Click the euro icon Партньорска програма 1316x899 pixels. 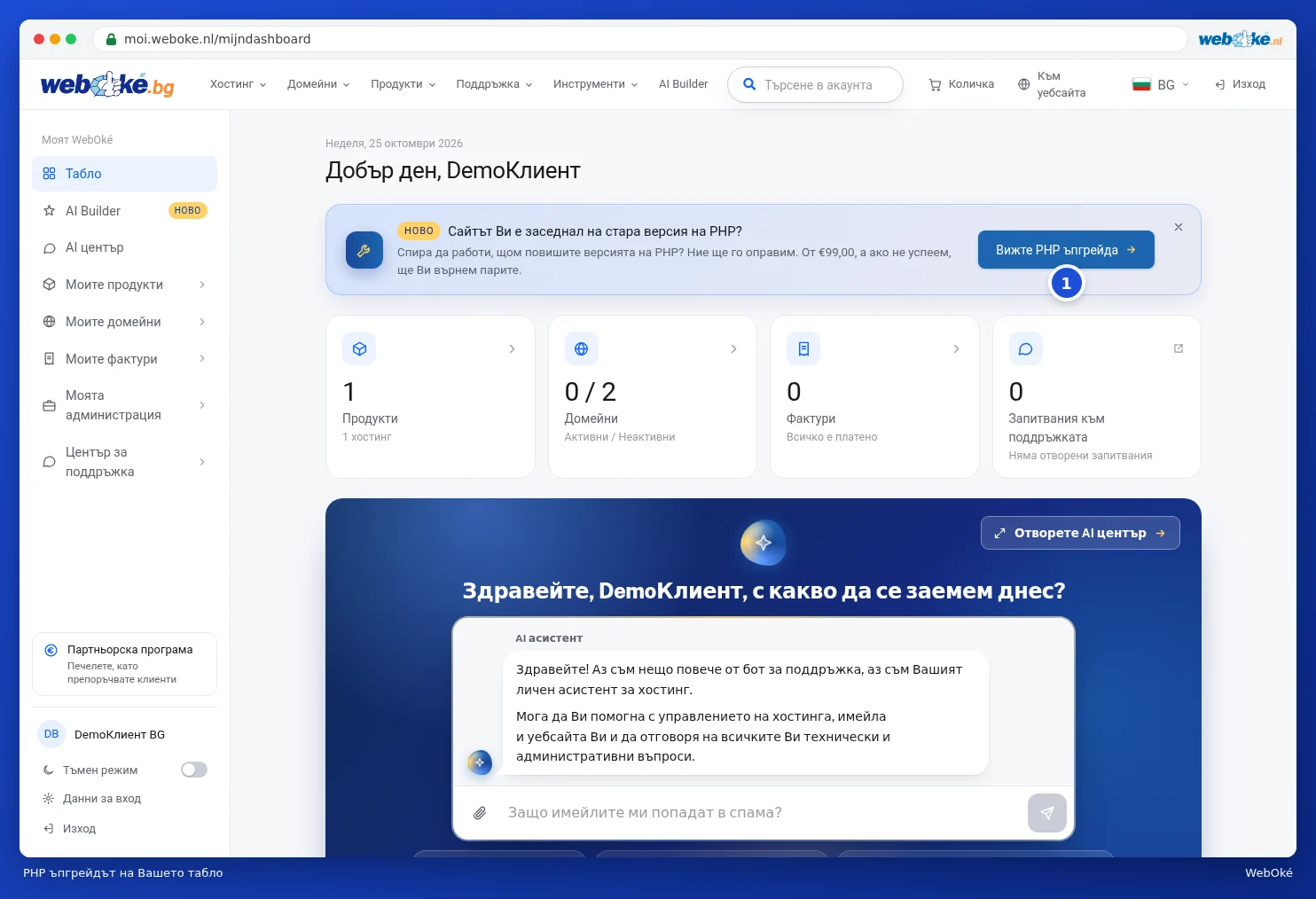pyautogui.click(x=51, y=650)
